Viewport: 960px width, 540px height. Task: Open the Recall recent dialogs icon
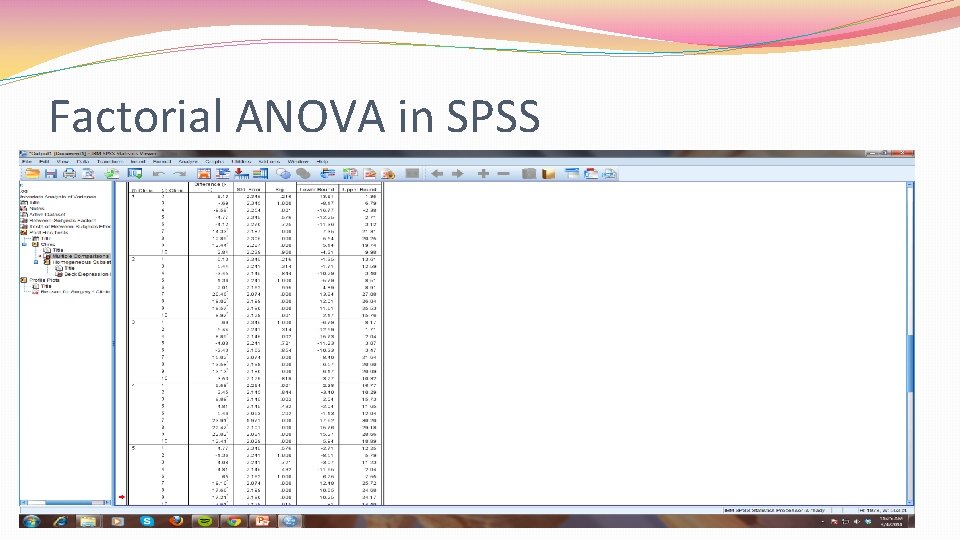(x=135, y=174)
